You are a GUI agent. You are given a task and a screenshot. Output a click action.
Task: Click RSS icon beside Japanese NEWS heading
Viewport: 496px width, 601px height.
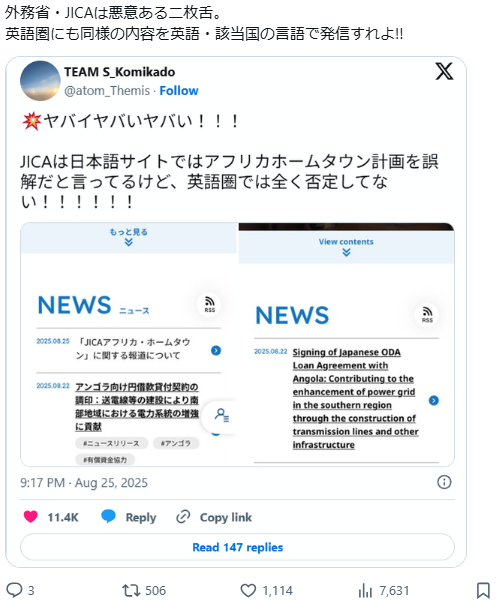click(x=209, y=305)
